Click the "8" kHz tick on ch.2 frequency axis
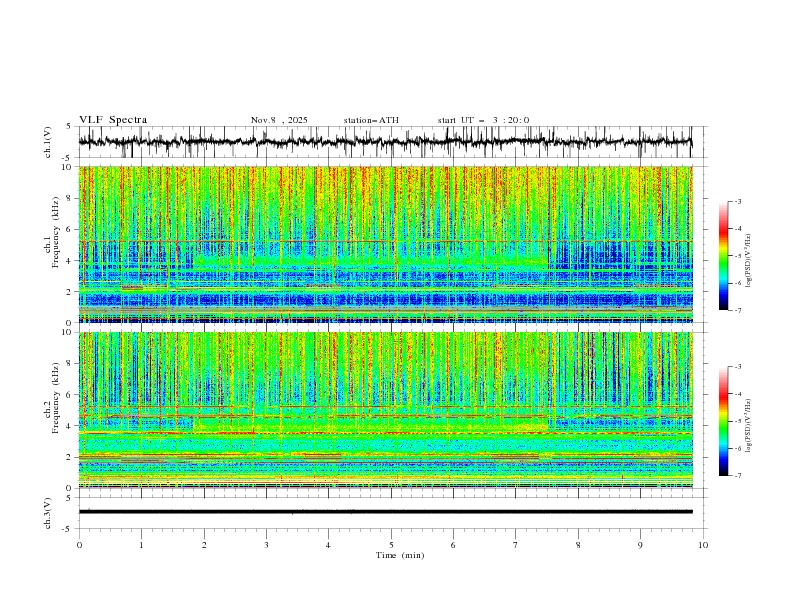Image resolution: width=792 pixels, height=612 pixels. [x=70, y=364]
